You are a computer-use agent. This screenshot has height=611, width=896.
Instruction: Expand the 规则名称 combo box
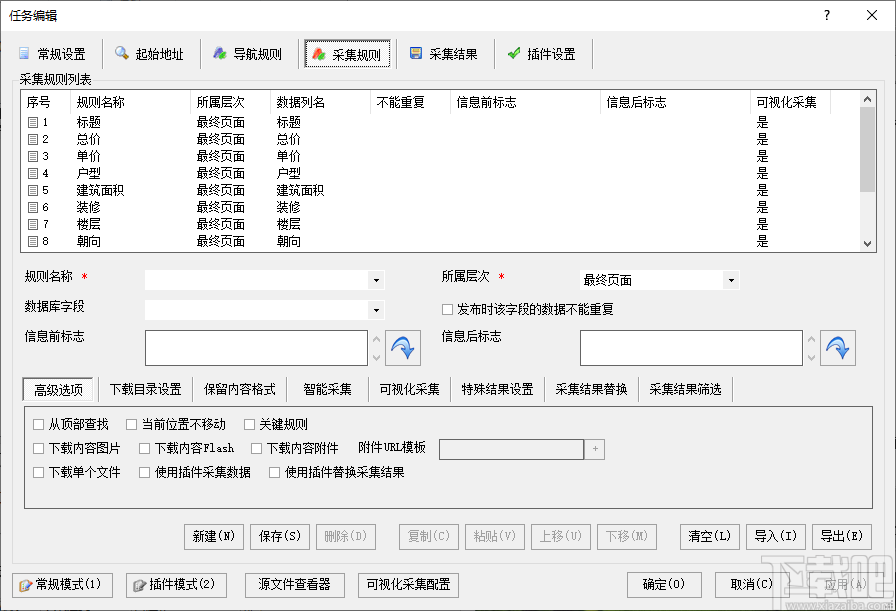(x=376, y=280)
